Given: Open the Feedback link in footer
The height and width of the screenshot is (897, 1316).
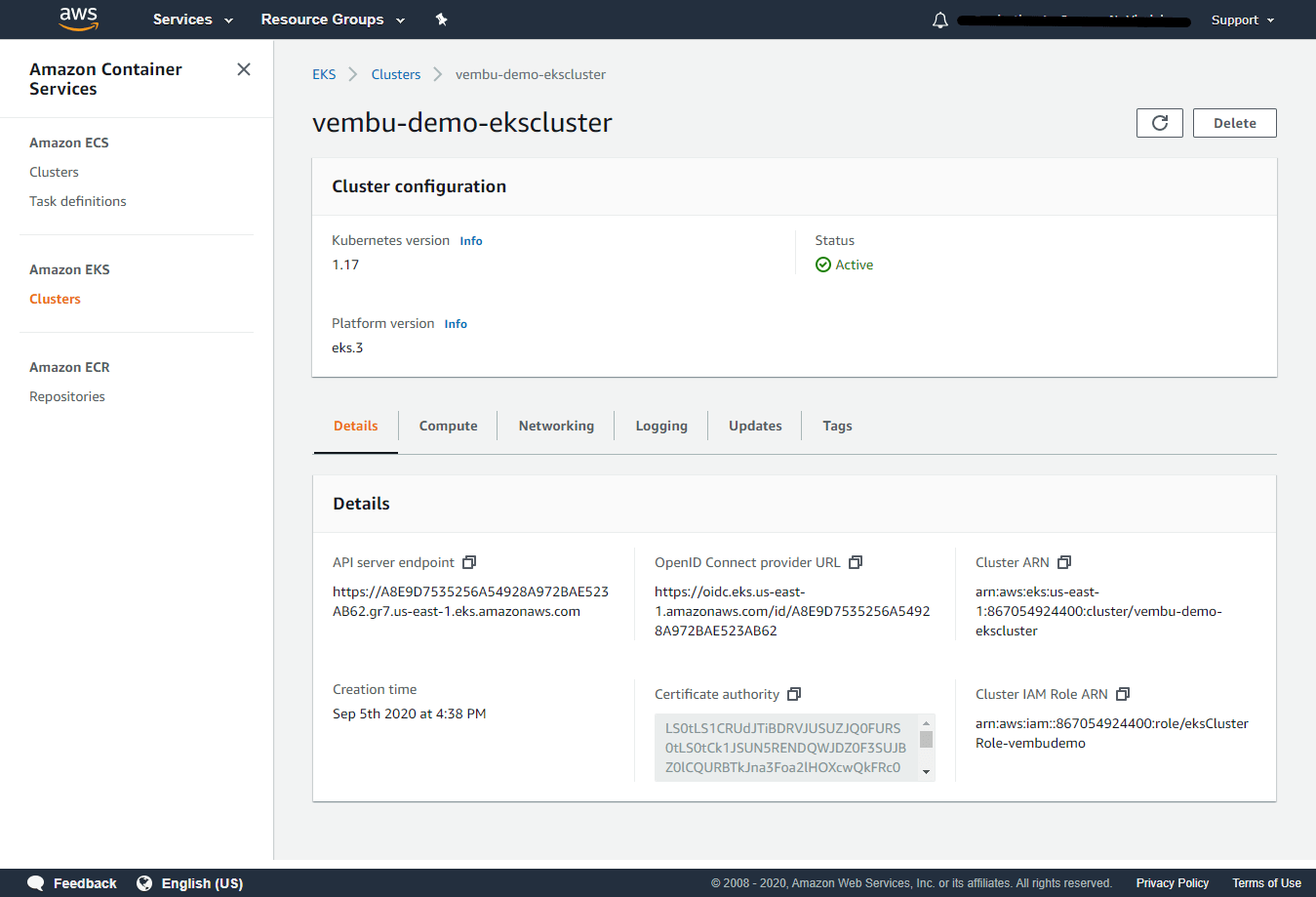Looking at the screenshot, I should (85, 883).
